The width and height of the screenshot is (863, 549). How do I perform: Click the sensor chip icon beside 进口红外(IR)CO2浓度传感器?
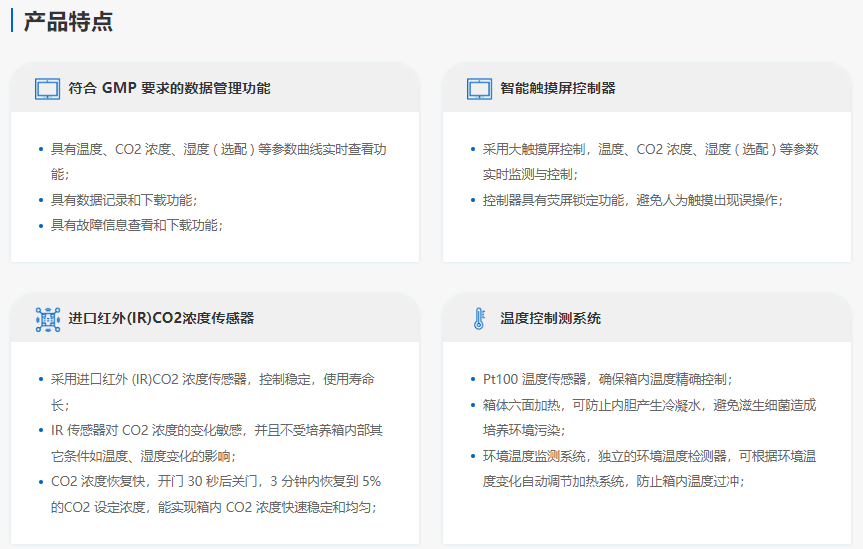47,319
